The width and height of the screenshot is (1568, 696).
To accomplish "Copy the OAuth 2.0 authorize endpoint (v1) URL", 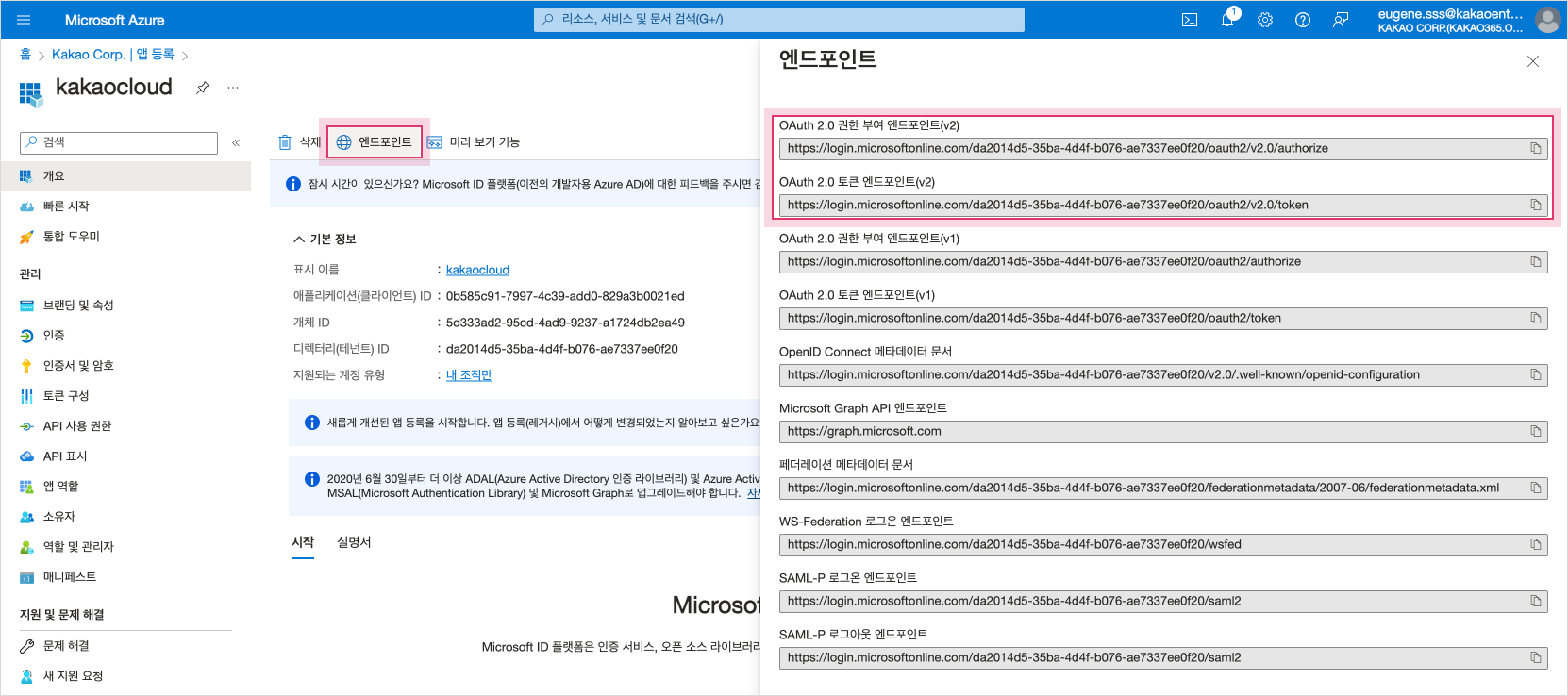I will 1536,261.
